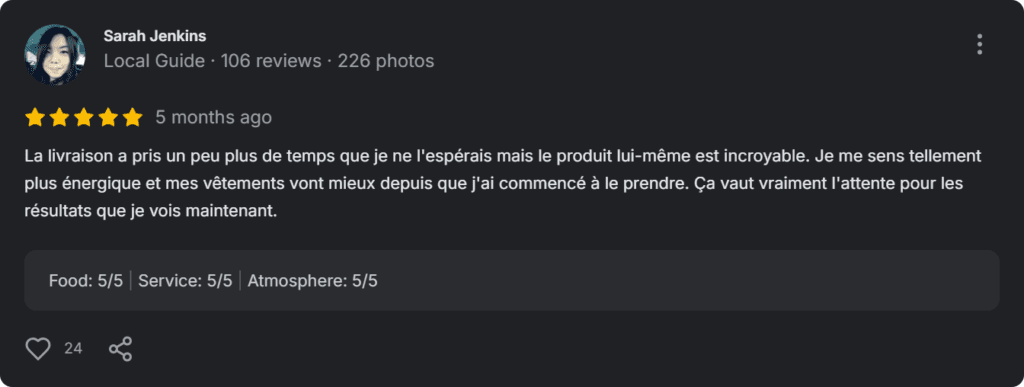
Task: Click the Local Guide label
Action: point(154,61)
